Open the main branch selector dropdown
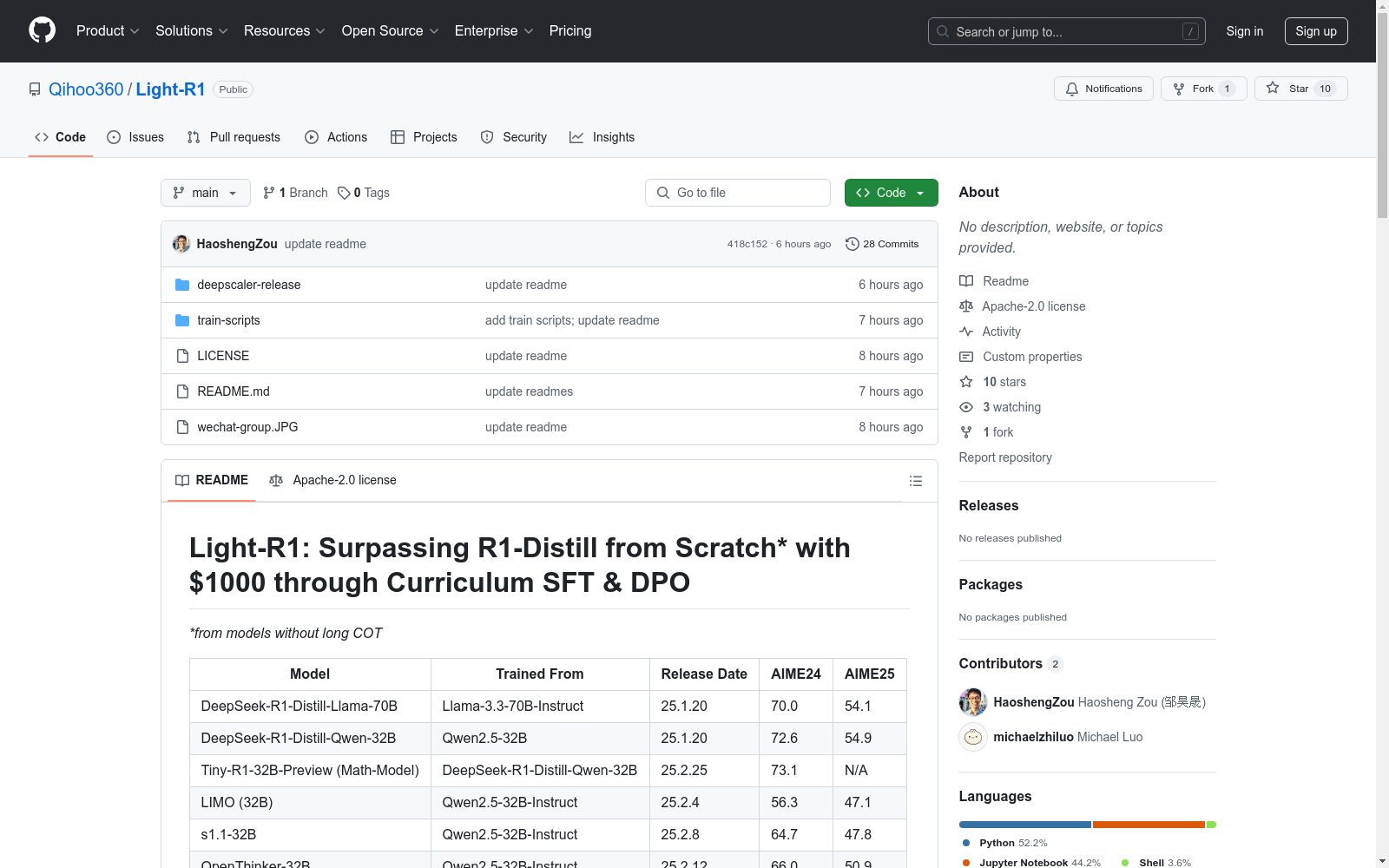 click(x=206, y=193)
